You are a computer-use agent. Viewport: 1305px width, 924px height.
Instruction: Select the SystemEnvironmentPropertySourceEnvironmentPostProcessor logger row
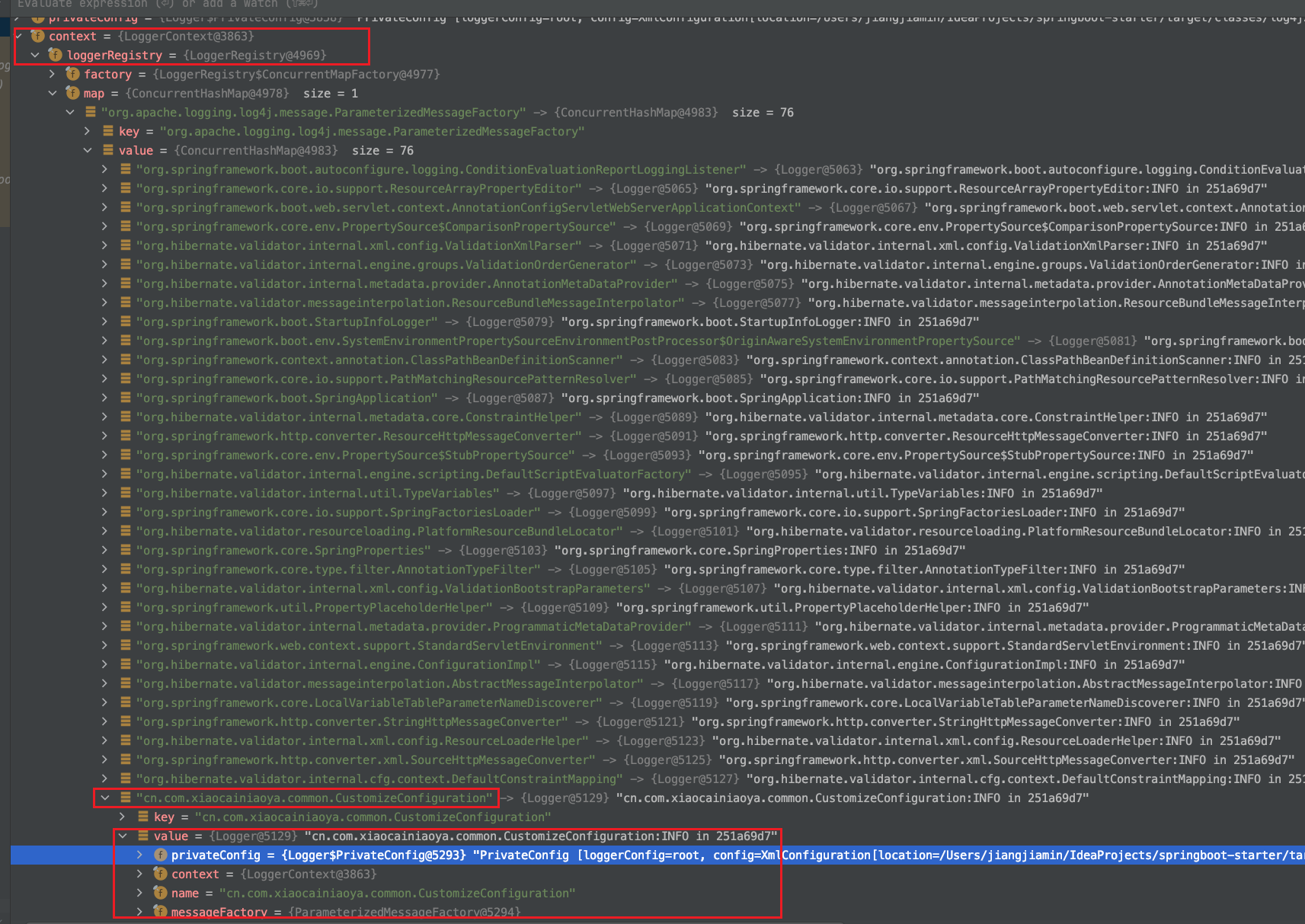point(657,341)
